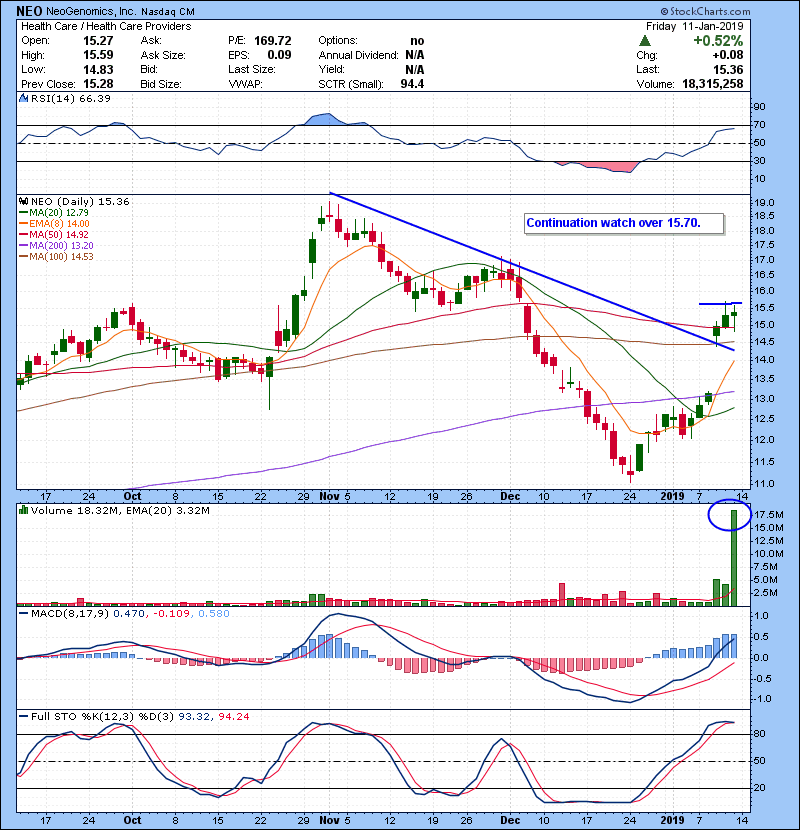
Task: Click the MA(200) 13.20 legend entry
Action: [56, 246]
